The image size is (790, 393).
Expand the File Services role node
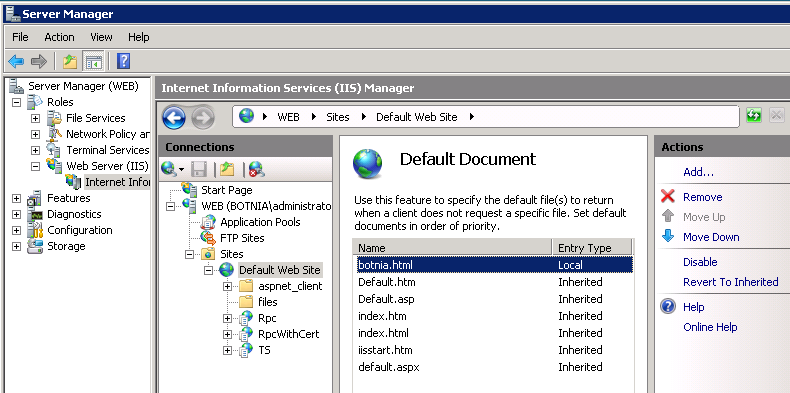35,118
